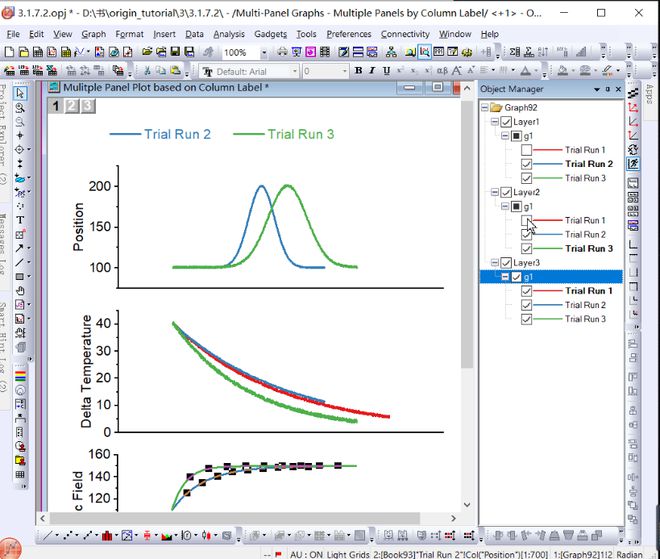This screenshot has width=660, height=559.
Task: Click the Save Project floppy icon
Action: point(175,52)
